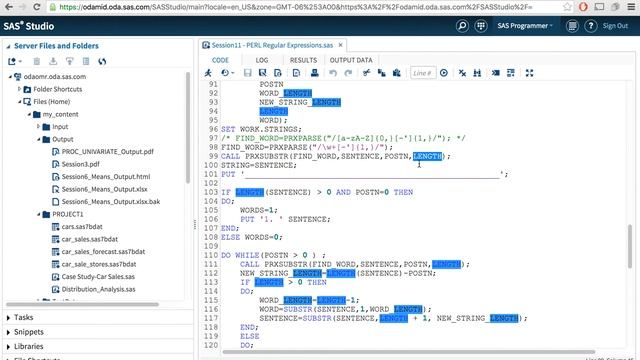The height and width of the screenshot is (360, 640).
Task: Click the Save program icon
Action: [247, 73]
